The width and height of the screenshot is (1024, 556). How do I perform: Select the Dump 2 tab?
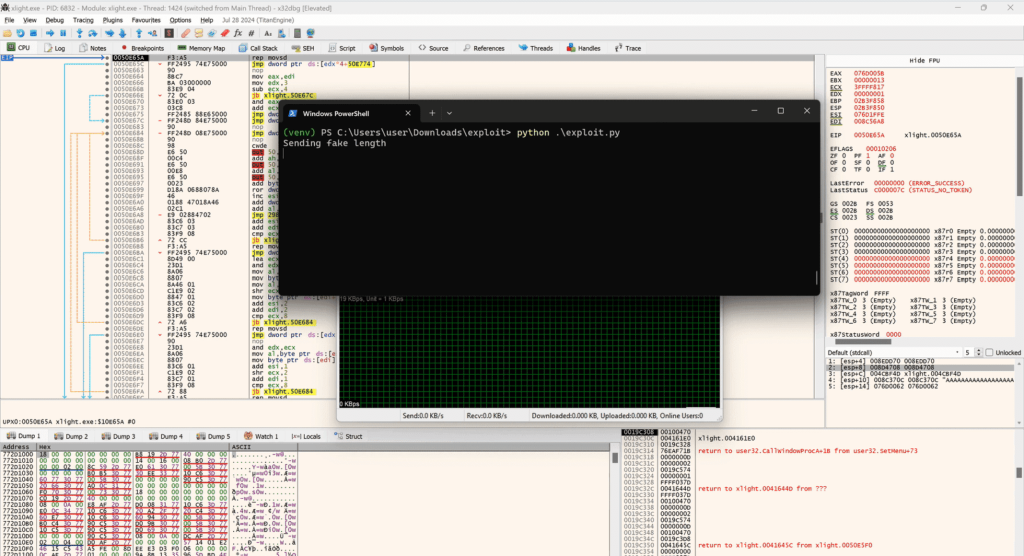pyautogui.click(x=71, y=436)
